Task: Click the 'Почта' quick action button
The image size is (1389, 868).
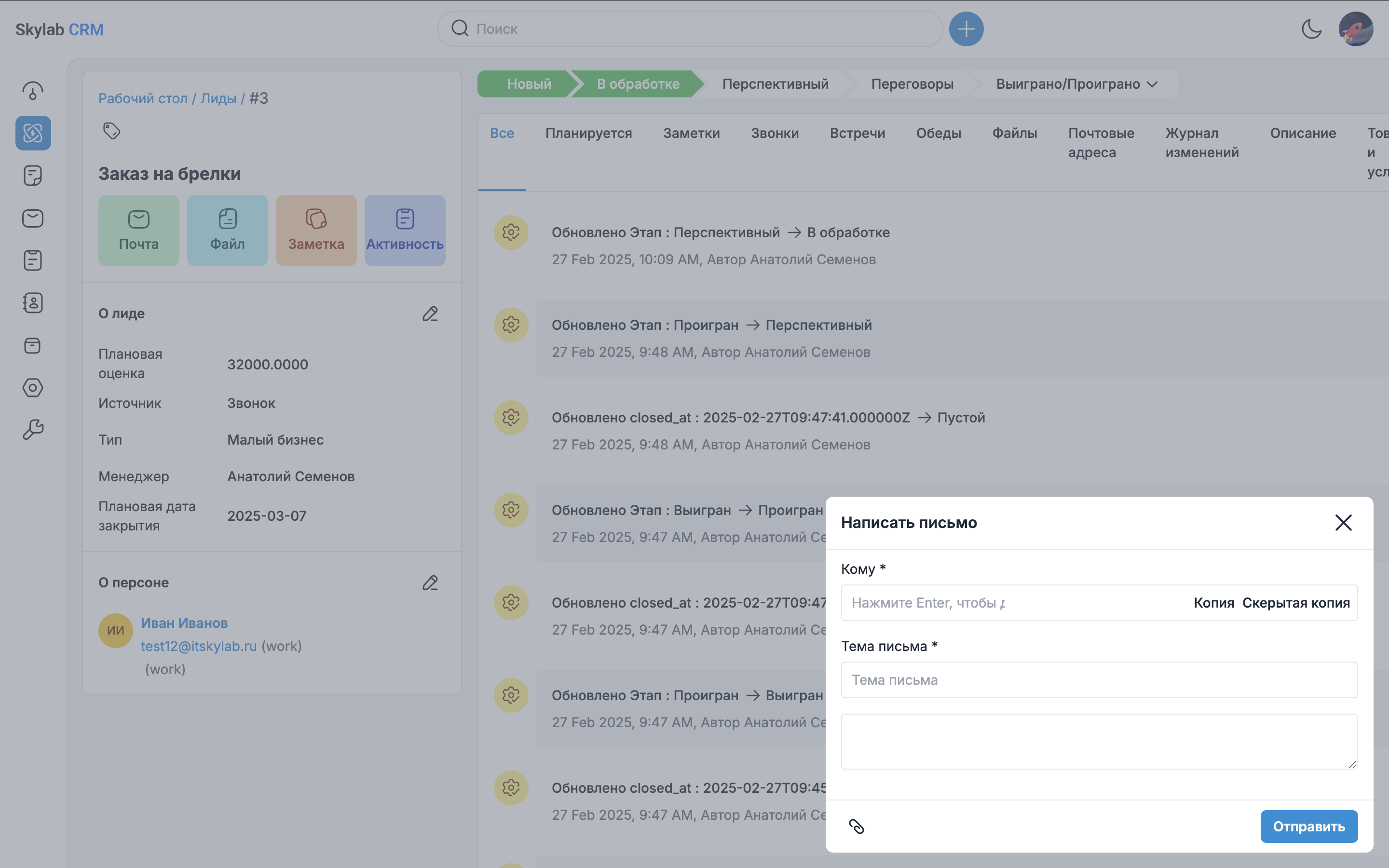Action: click(x=138, y=230)
